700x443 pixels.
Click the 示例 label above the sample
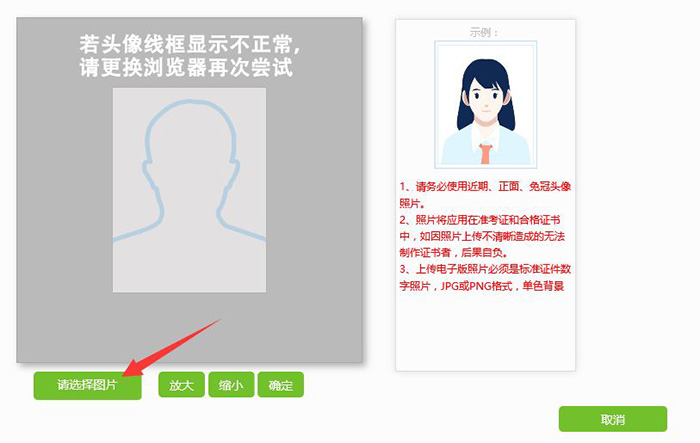(x=484, y=33)
